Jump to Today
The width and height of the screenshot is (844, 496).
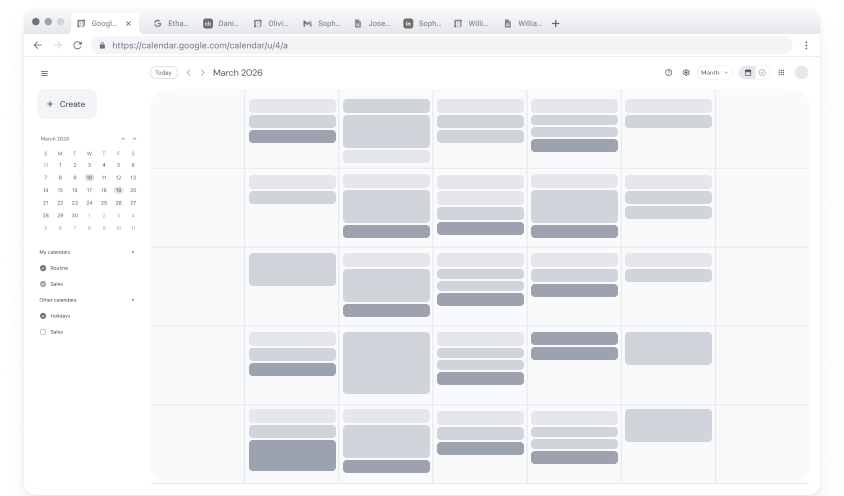[x=164, y=73]
